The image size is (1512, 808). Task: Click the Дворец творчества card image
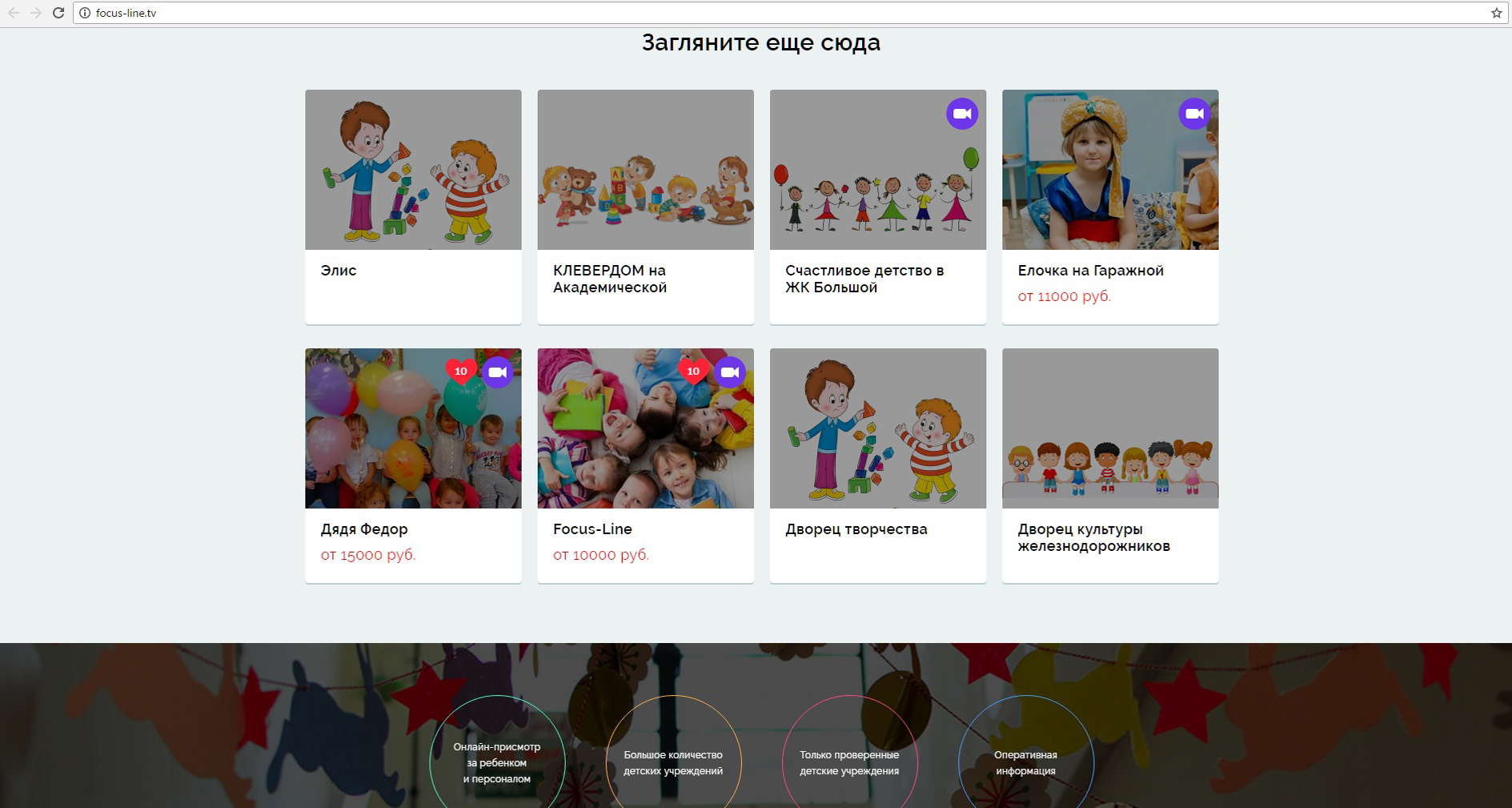(877, 428)
